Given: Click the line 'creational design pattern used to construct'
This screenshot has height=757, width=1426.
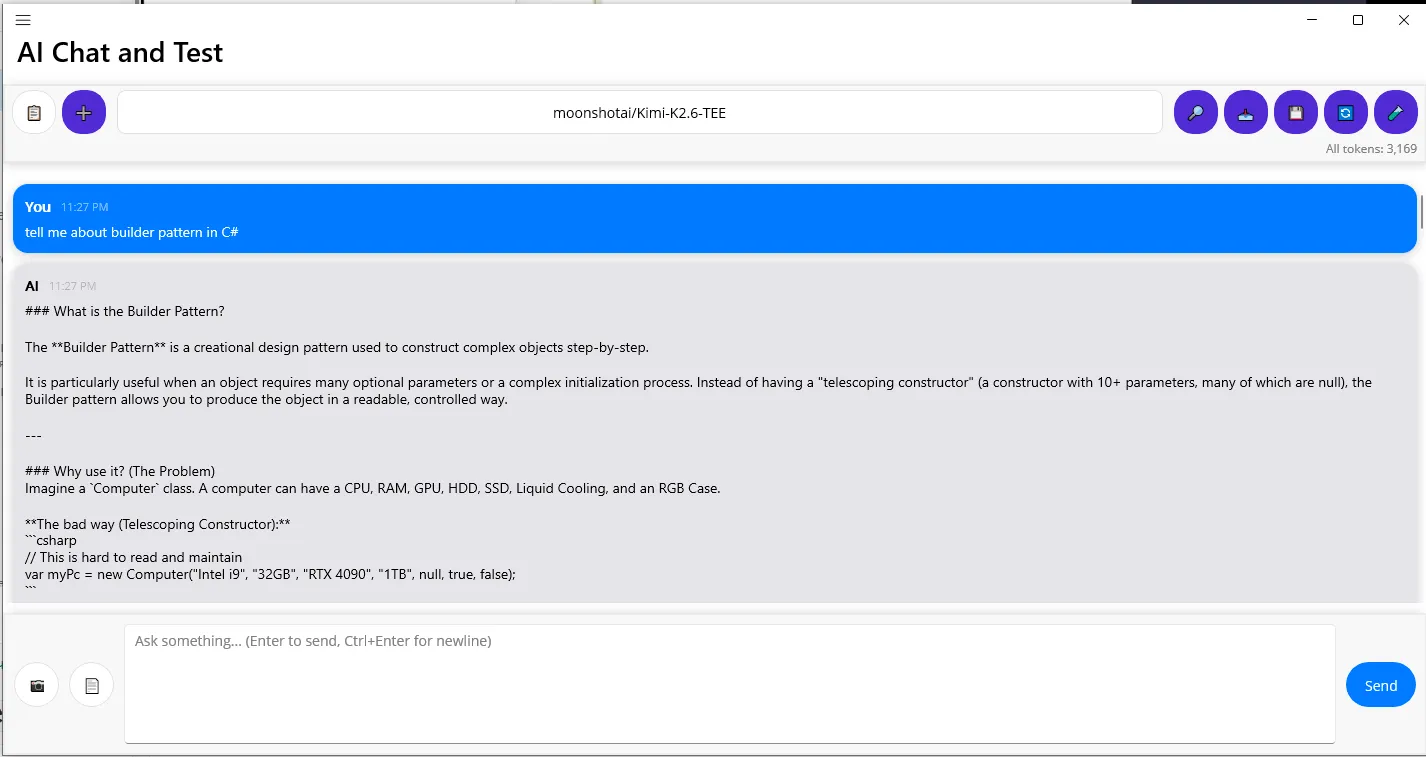Looking at the screenshot, I should 337,347.
